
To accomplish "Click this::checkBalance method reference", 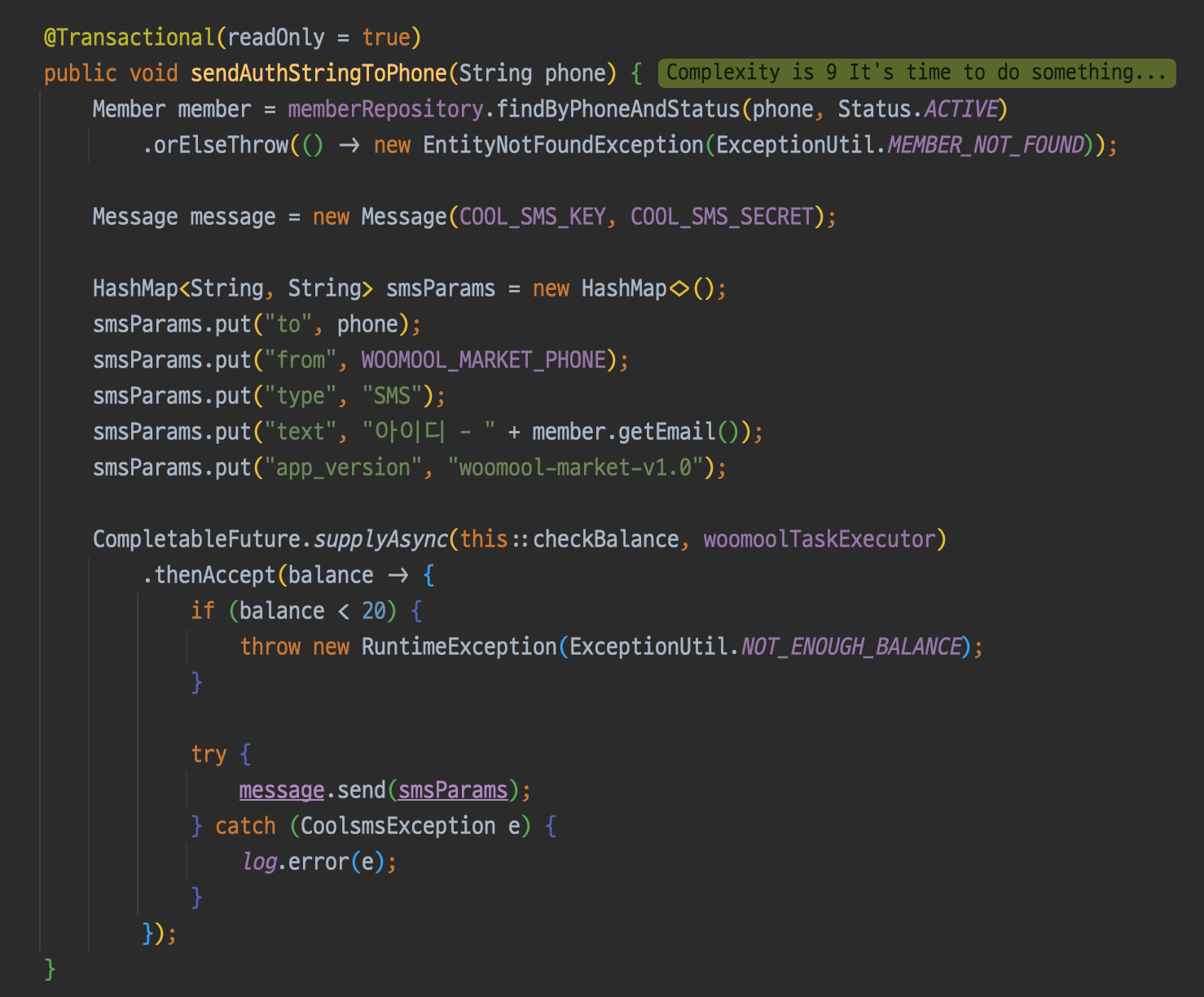I will pyautogui.click(x=569, y=539).
